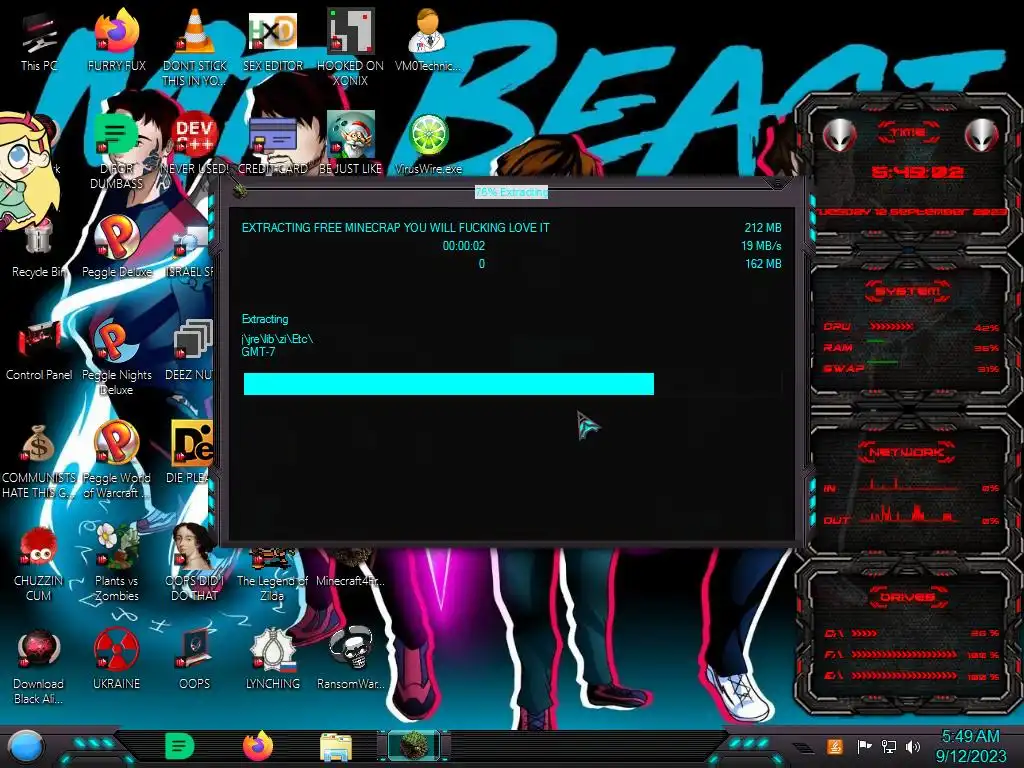Click the volume speaker tray icon

point(913,746)
